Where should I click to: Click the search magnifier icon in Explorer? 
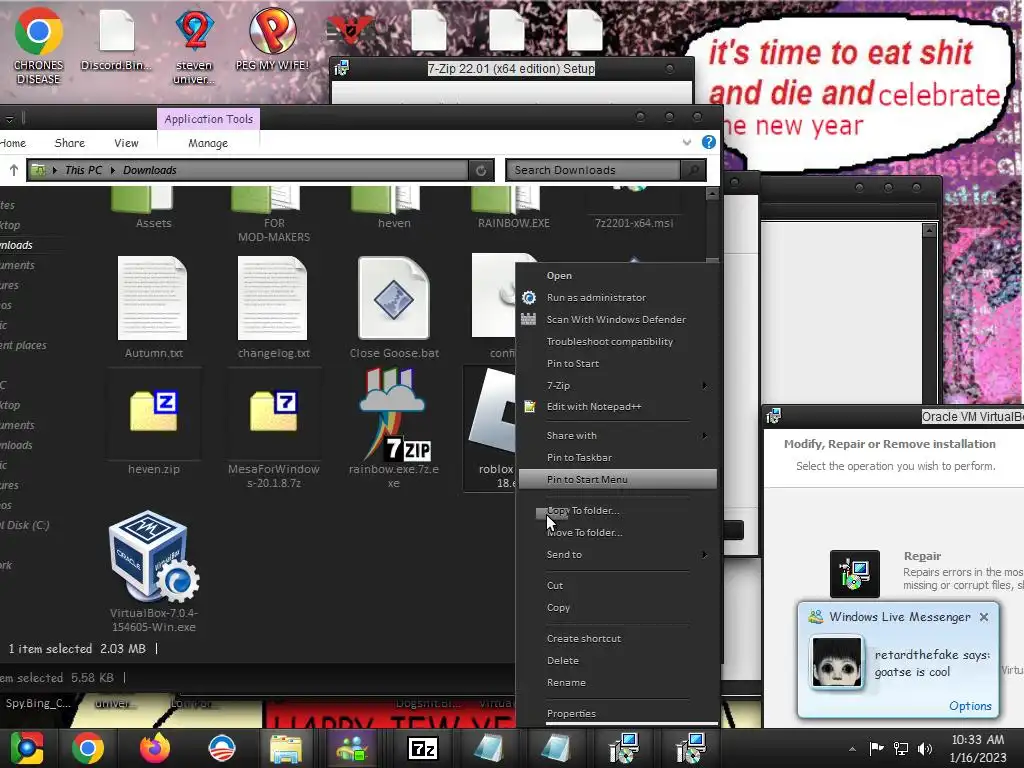coord(694,170)
